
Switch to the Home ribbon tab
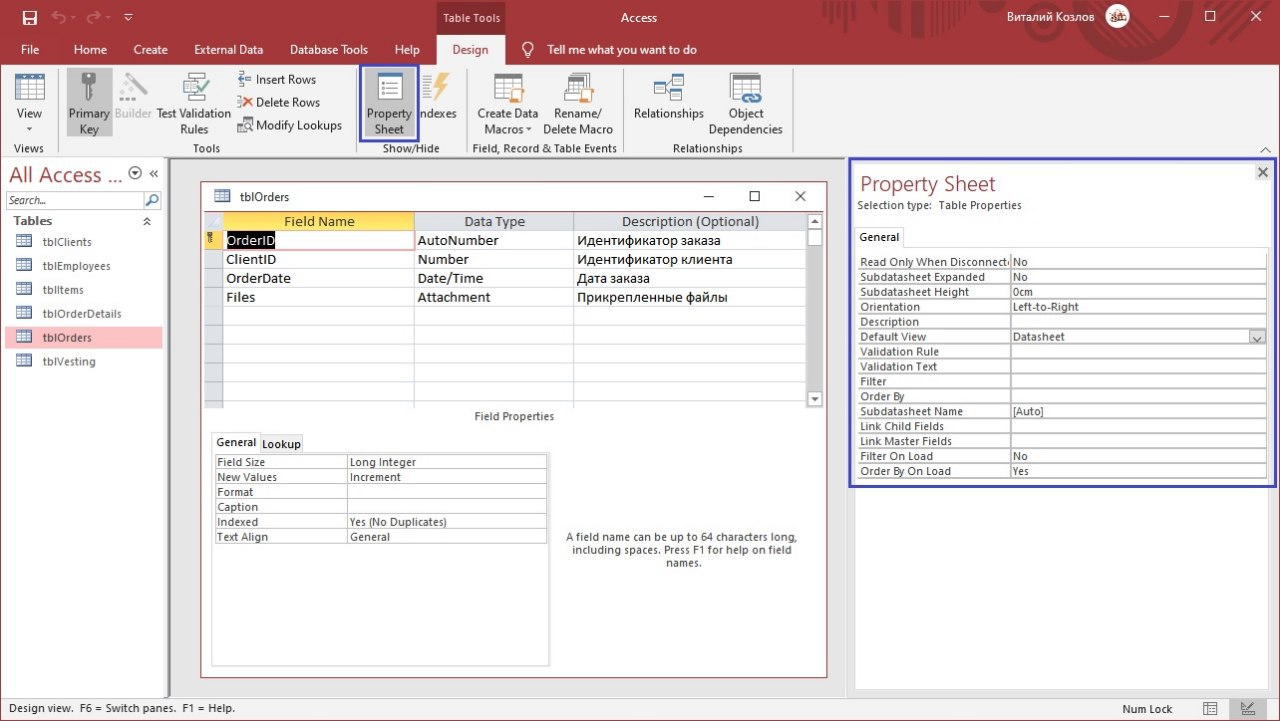[90, 49]
